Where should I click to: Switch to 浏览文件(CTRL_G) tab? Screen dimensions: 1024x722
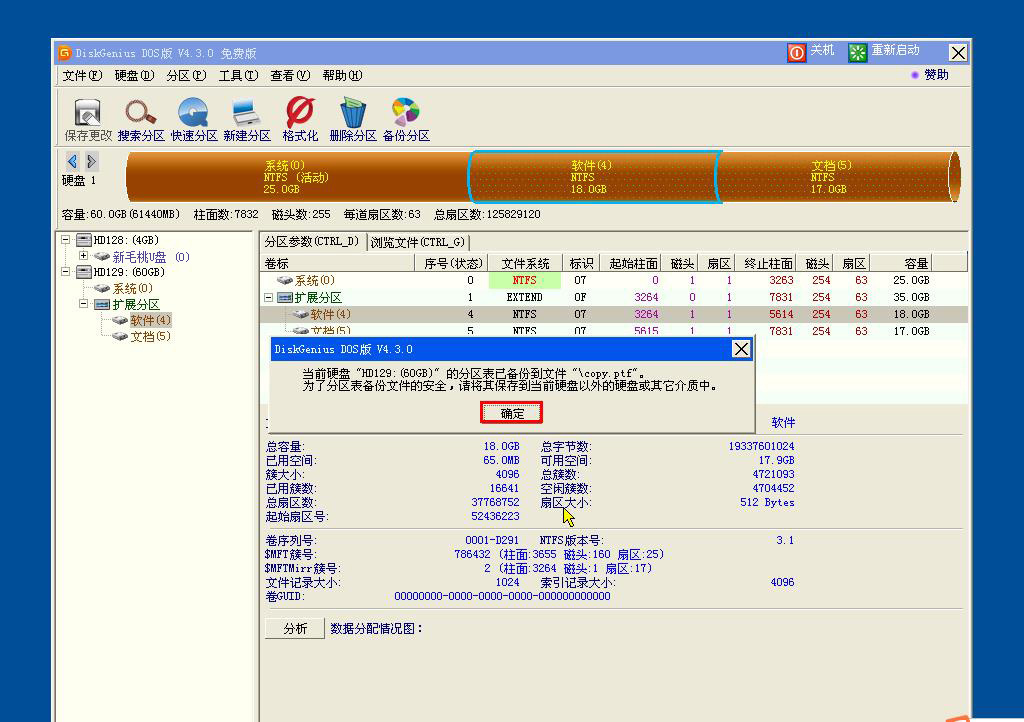pos(418,242)
